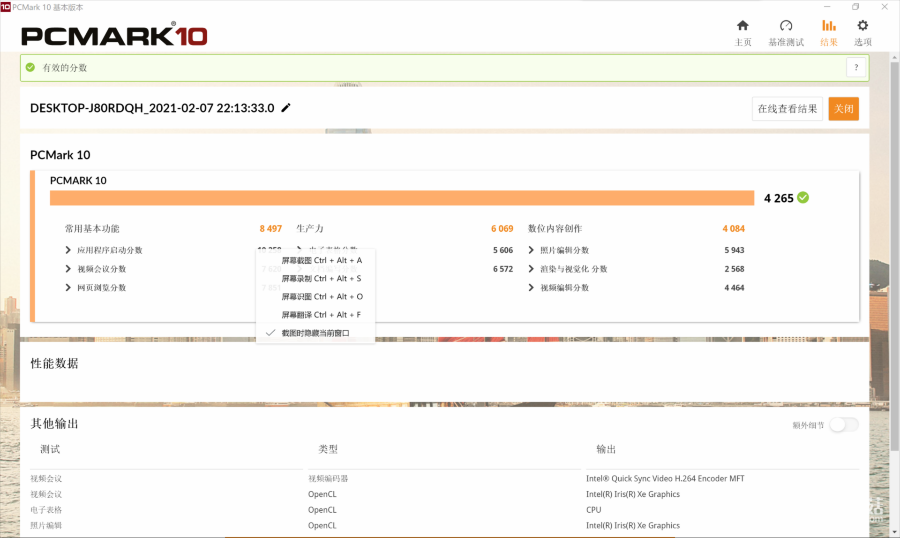
Task: Click the 常用基本功能 category label
Action: pos(92,229)
